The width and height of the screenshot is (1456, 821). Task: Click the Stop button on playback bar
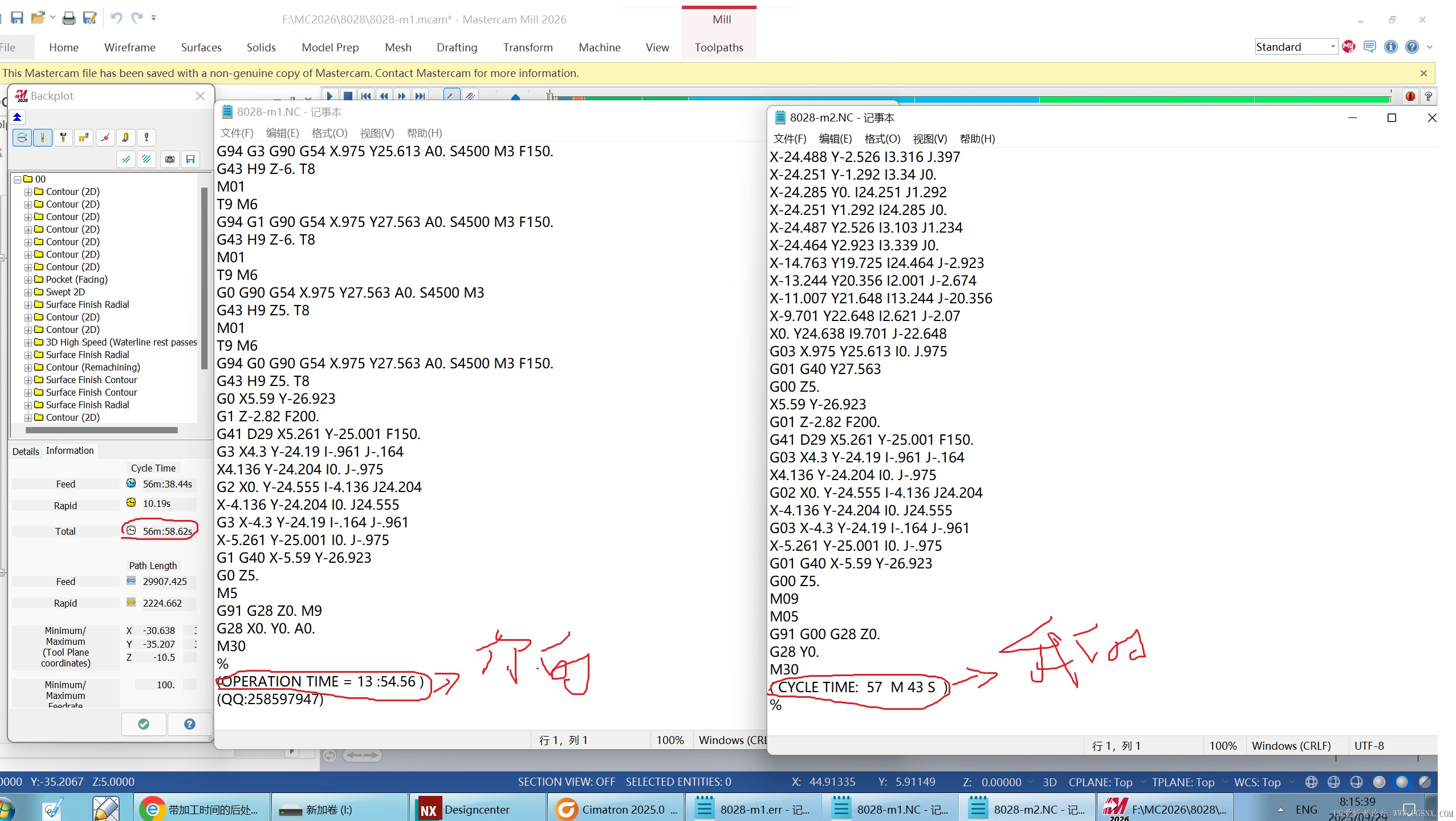tap(348, 96)
